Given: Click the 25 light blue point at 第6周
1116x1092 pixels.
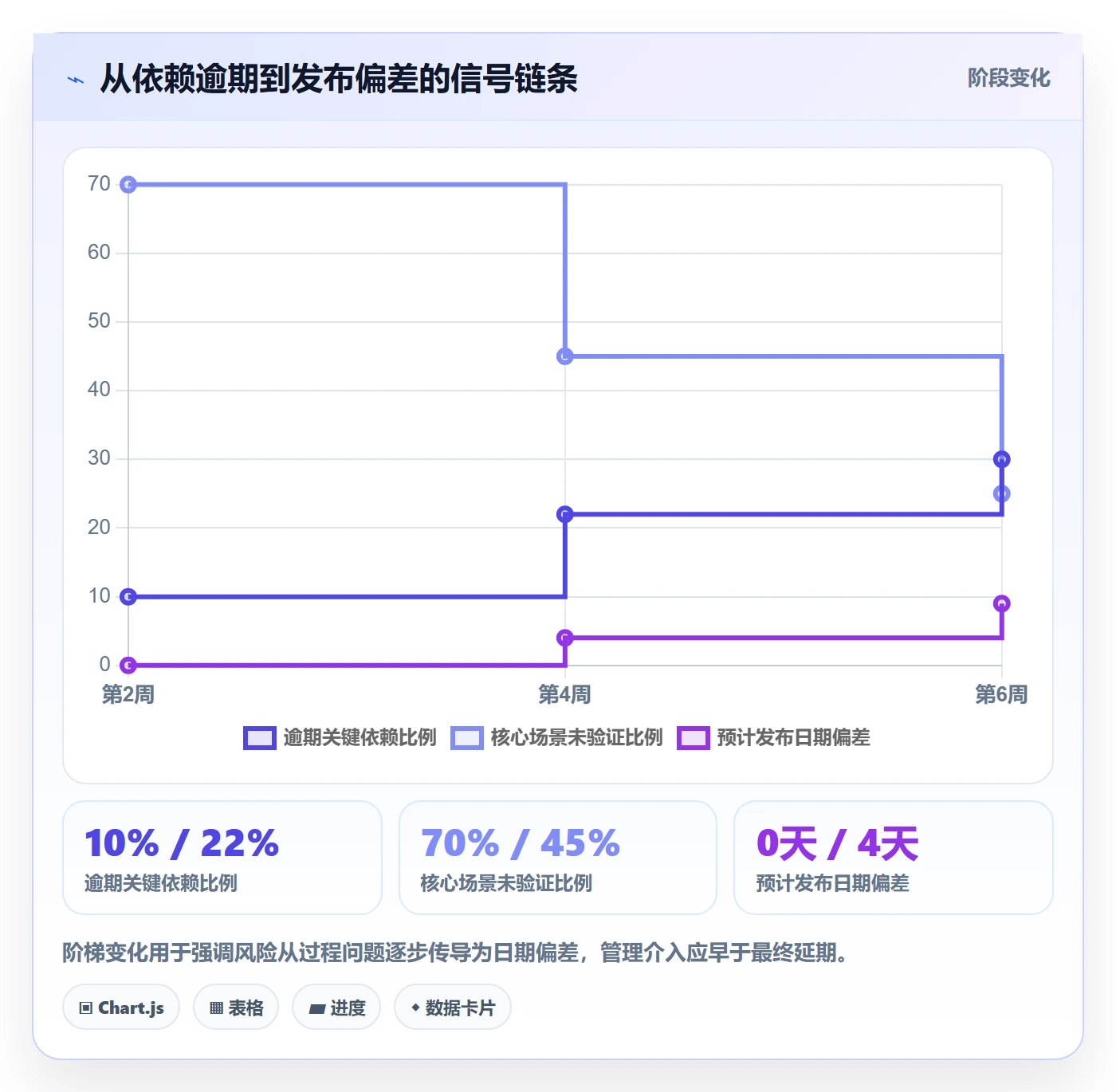Looking at the screenshot, I should click(1002, 494).
